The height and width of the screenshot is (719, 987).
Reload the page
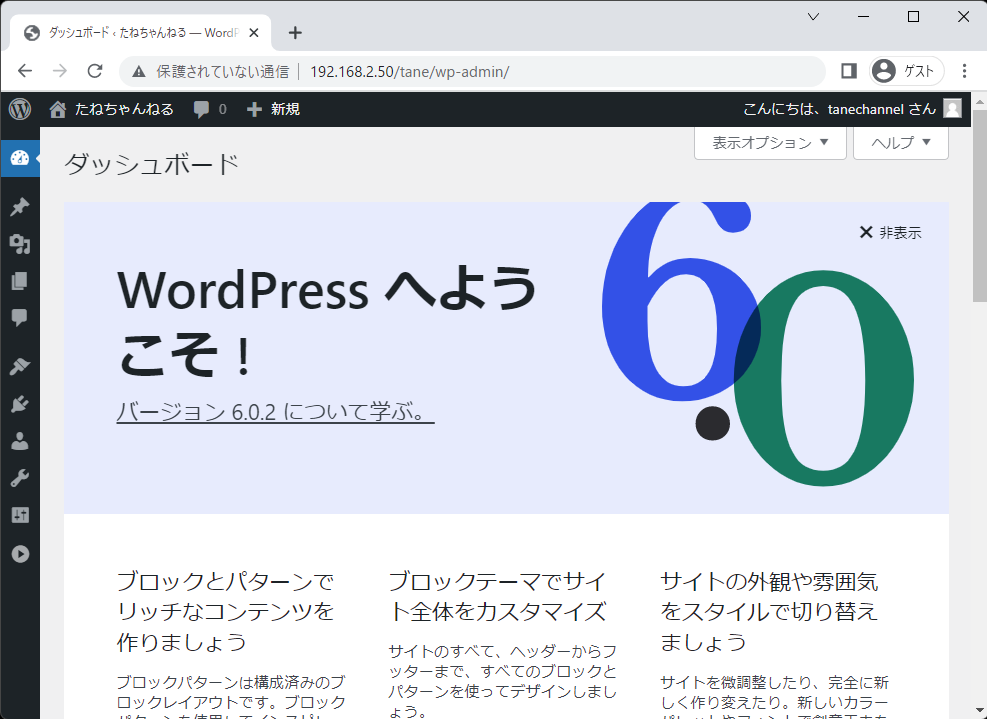pyautogui.click(x=95, y=71)
